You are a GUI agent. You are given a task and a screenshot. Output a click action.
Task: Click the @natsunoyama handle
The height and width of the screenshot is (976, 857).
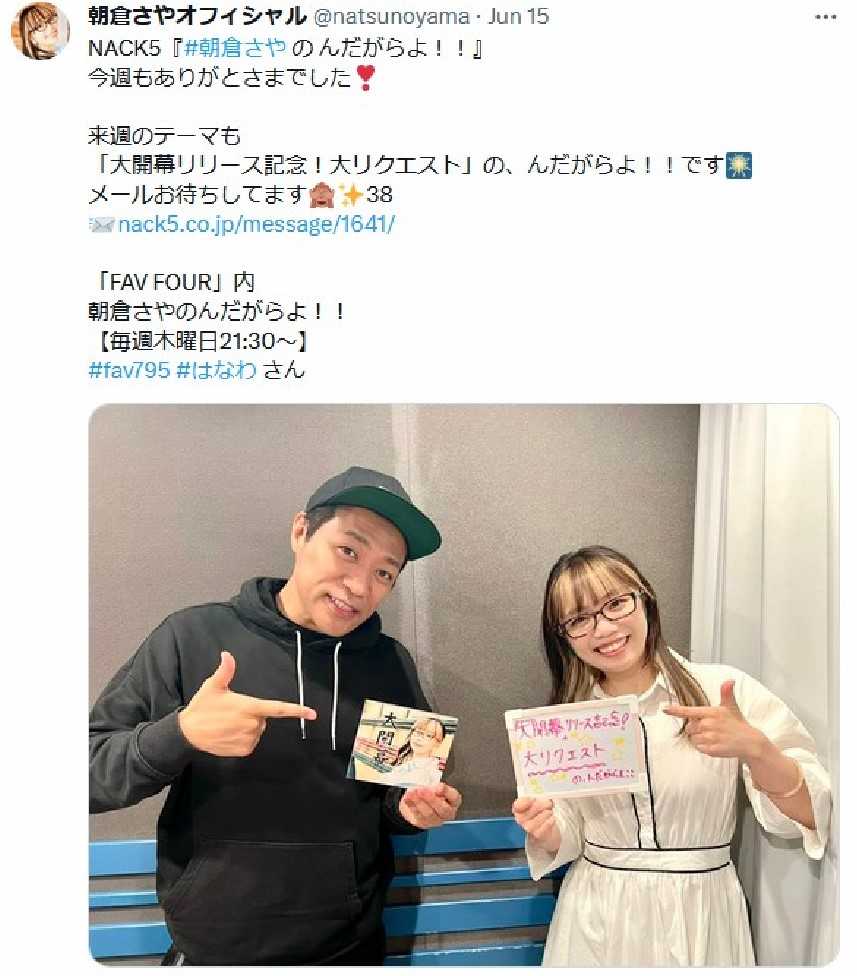[391, 17]
